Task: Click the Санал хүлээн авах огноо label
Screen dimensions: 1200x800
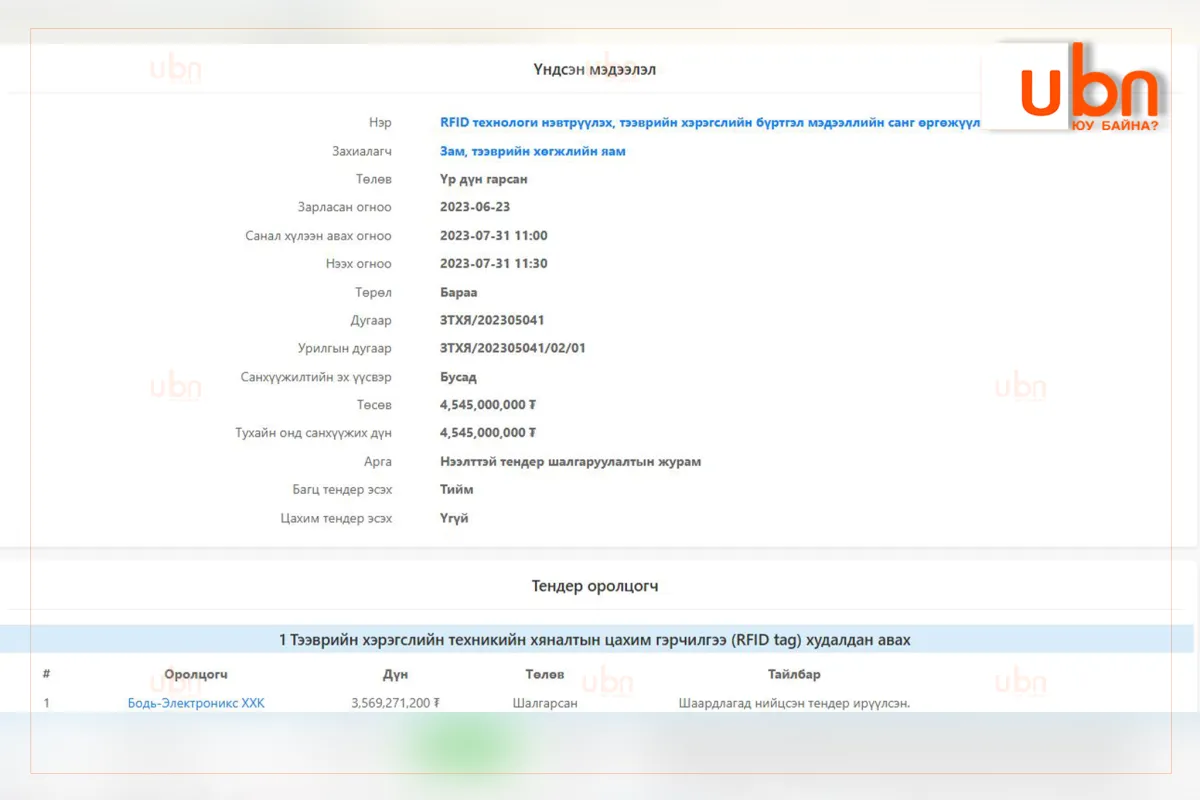Action: pos(319,236)
